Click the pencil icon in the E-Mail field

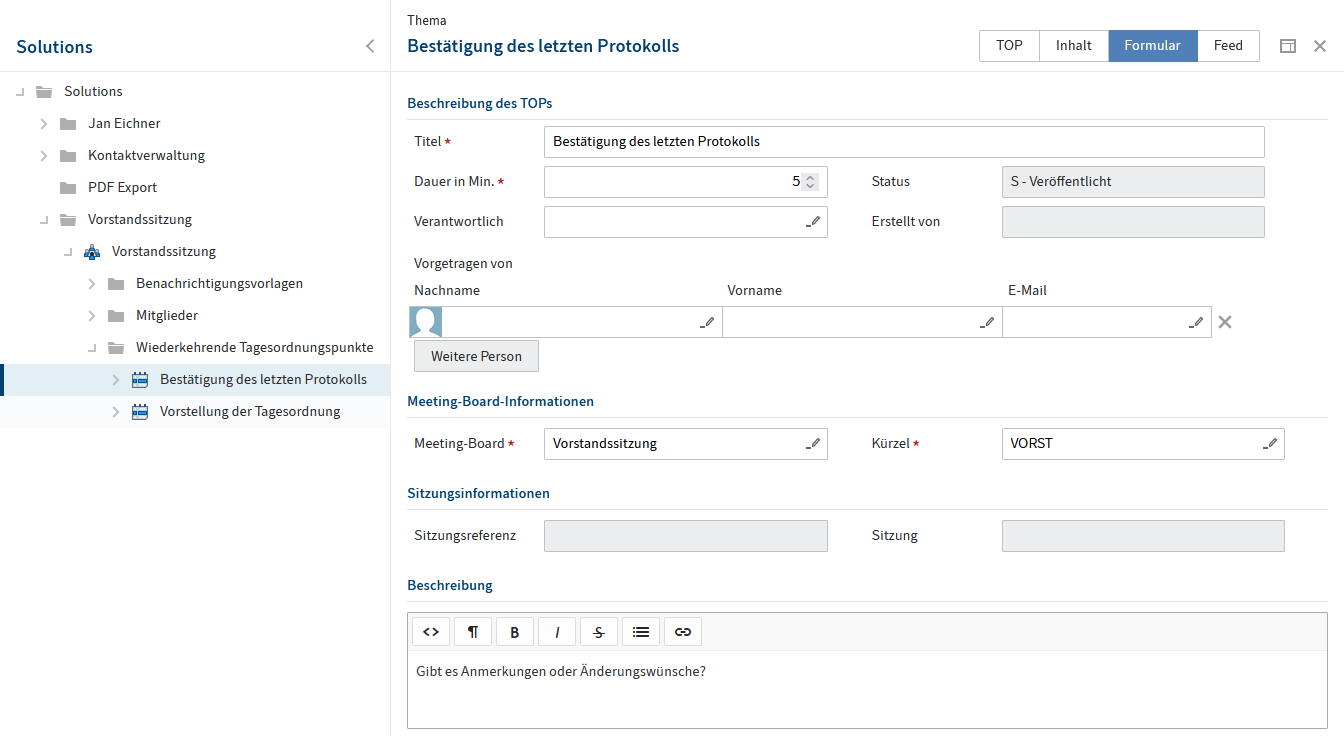point(1196,322)
